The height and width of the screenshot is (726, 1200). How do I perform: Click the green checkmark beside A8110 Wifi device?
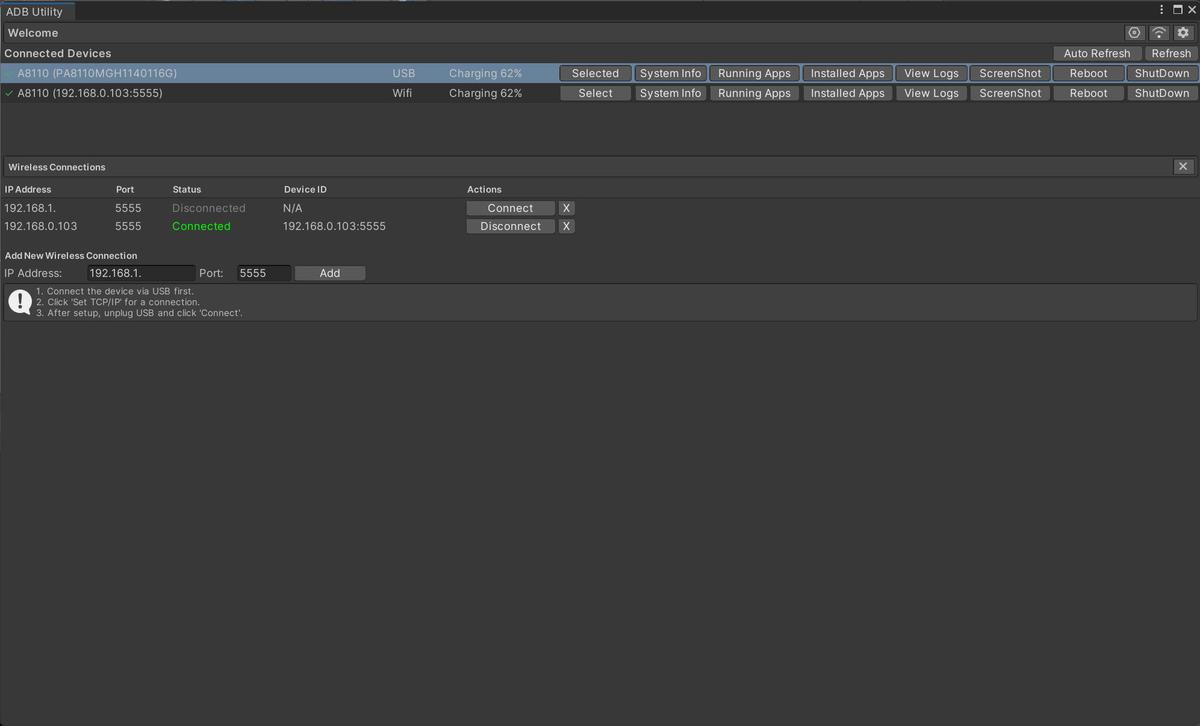coord(9,93)
